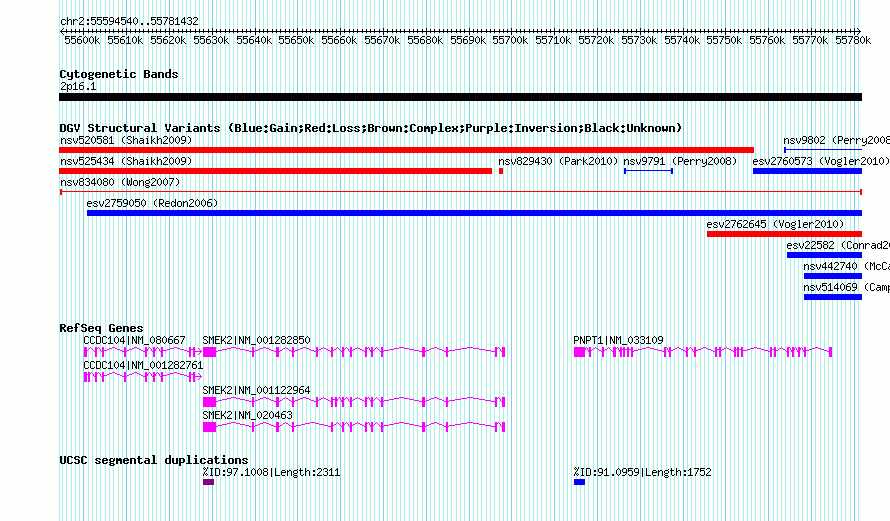The width and height of the screenshot is (890, 521).
Task: Click the PNPT1|NM_033109 text label
Action: click(x=618, y=341)
